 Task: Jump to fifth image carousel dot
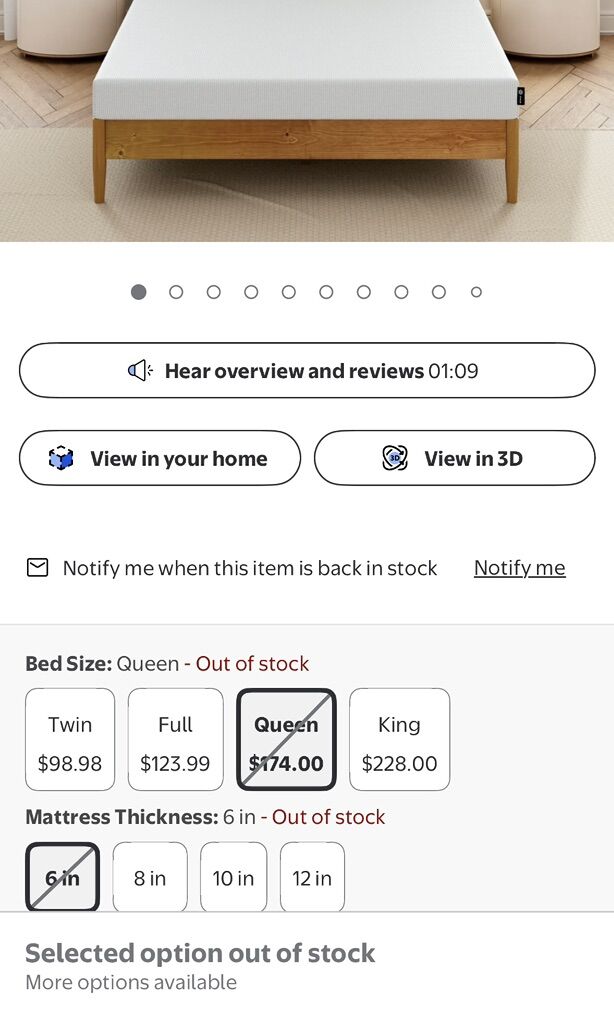[289, 292]
